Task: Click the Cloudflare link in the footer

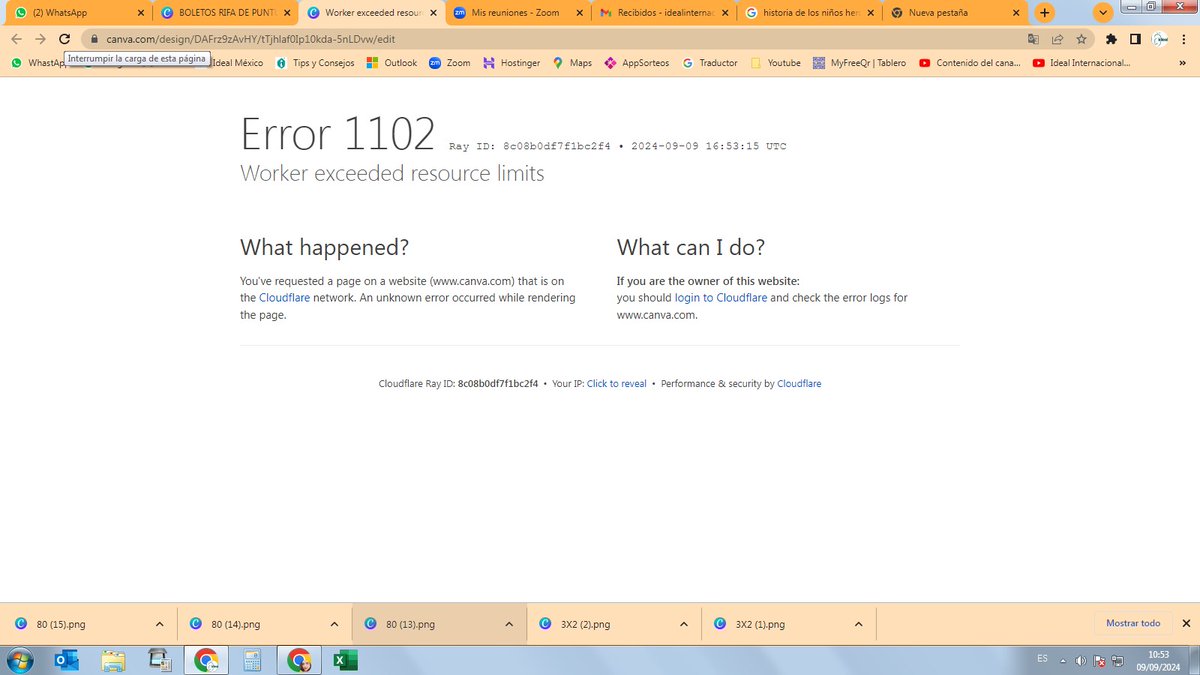Action: [x=799, y=384]
